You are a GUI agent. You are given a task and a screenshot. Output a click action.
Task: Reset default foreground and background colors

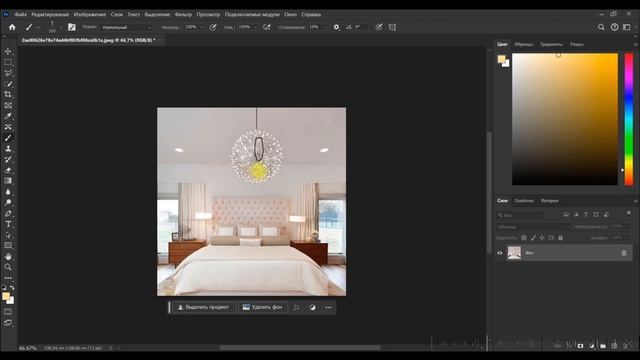pyautogui.click(x=4, y=288)
